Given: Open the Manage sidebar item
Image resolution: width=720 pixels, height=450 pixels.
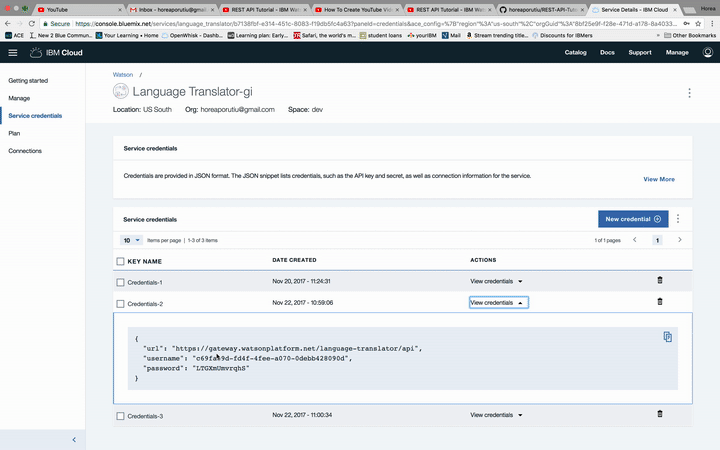Looking at the screenshot, I should [19, 98].
